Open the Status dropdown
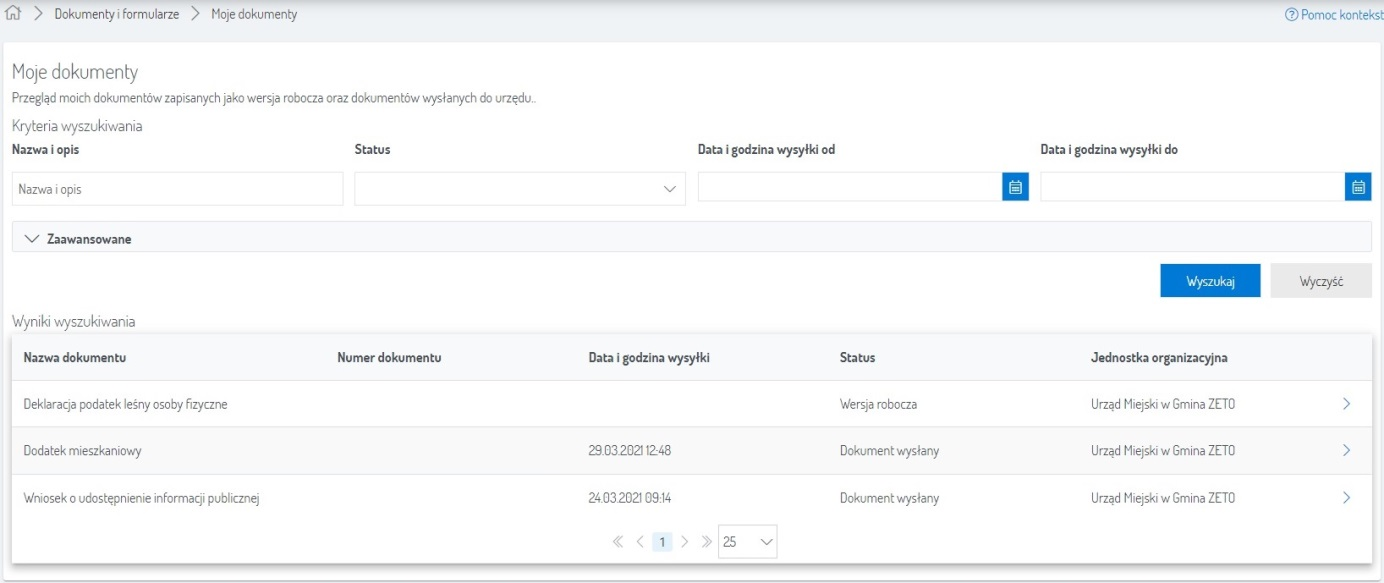This screenshot has height=583, width=1384. [520, 188]
